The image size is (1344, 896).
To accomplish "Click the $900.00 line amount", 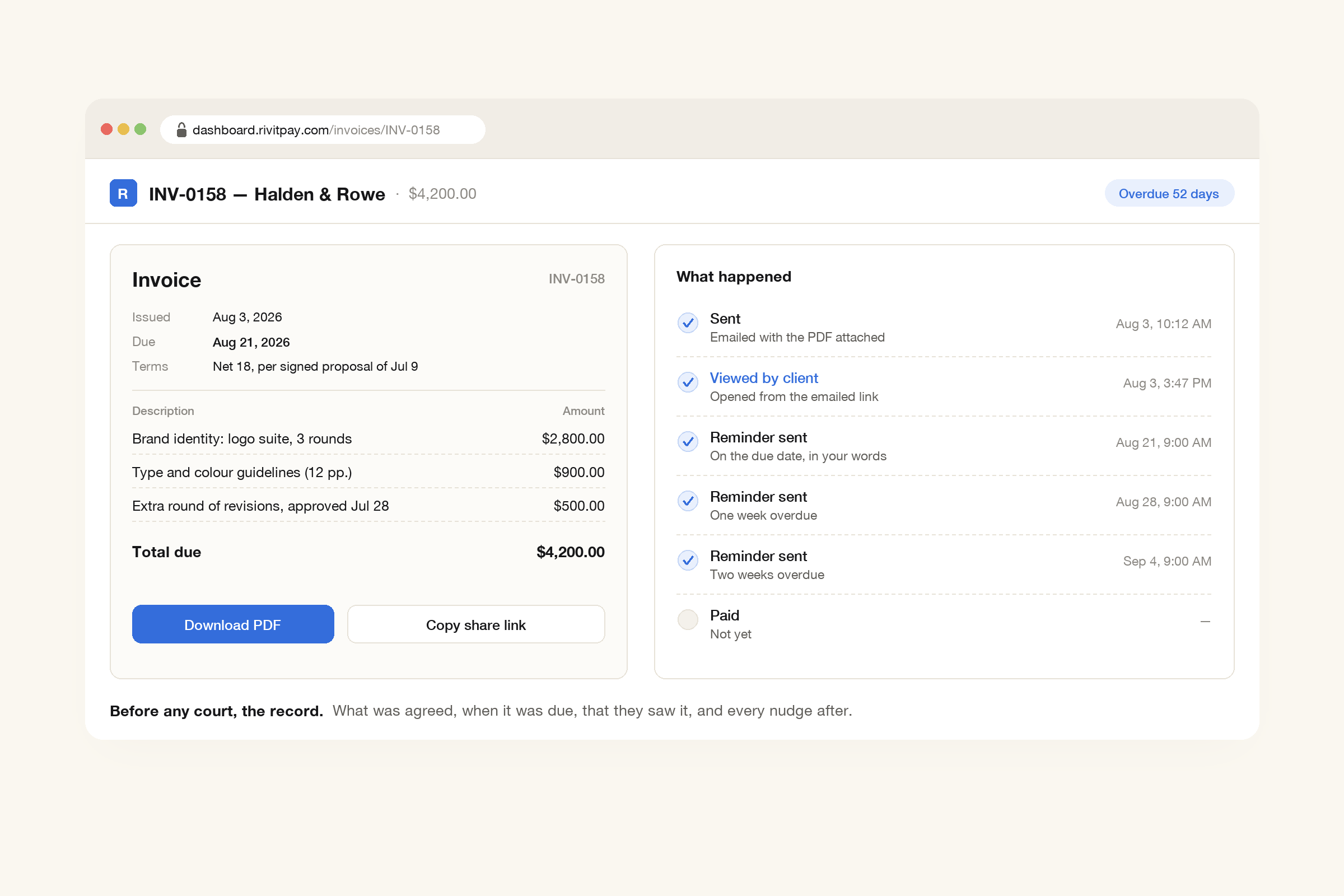I will [579, 473].
